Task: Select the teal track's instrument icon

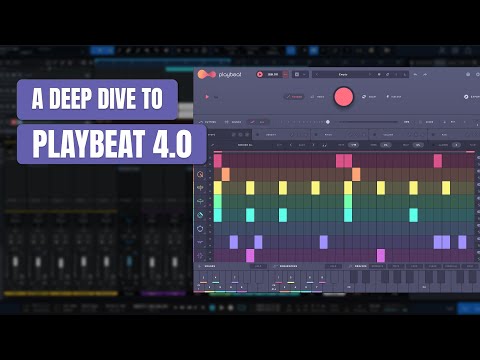Action: [200, 215]
